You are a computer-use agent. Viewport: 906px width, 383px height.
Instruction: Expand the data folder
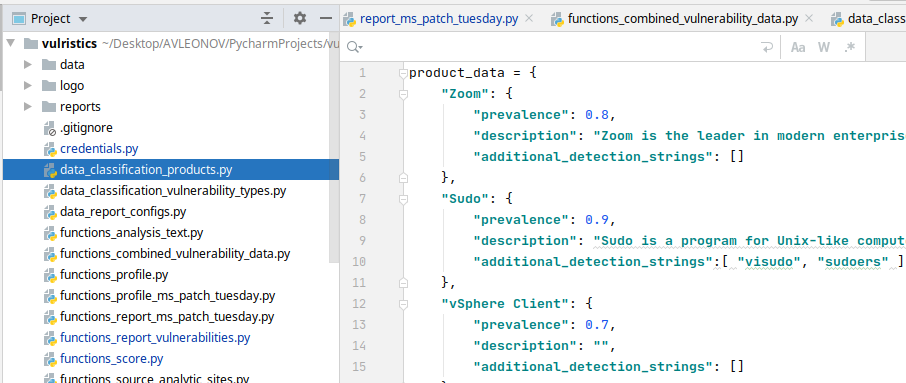[x=27, y=65]
